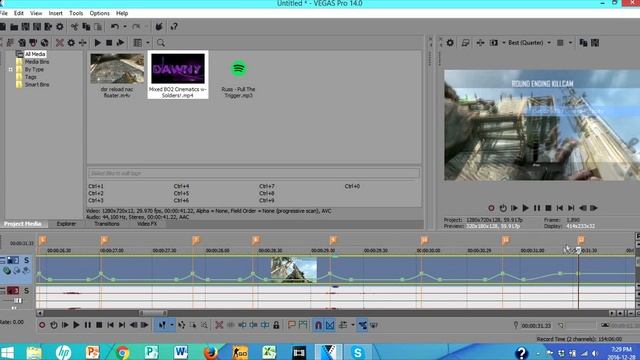640x360 pixels.
Task: Open the Insert menu
Action: tap(56, 13)
